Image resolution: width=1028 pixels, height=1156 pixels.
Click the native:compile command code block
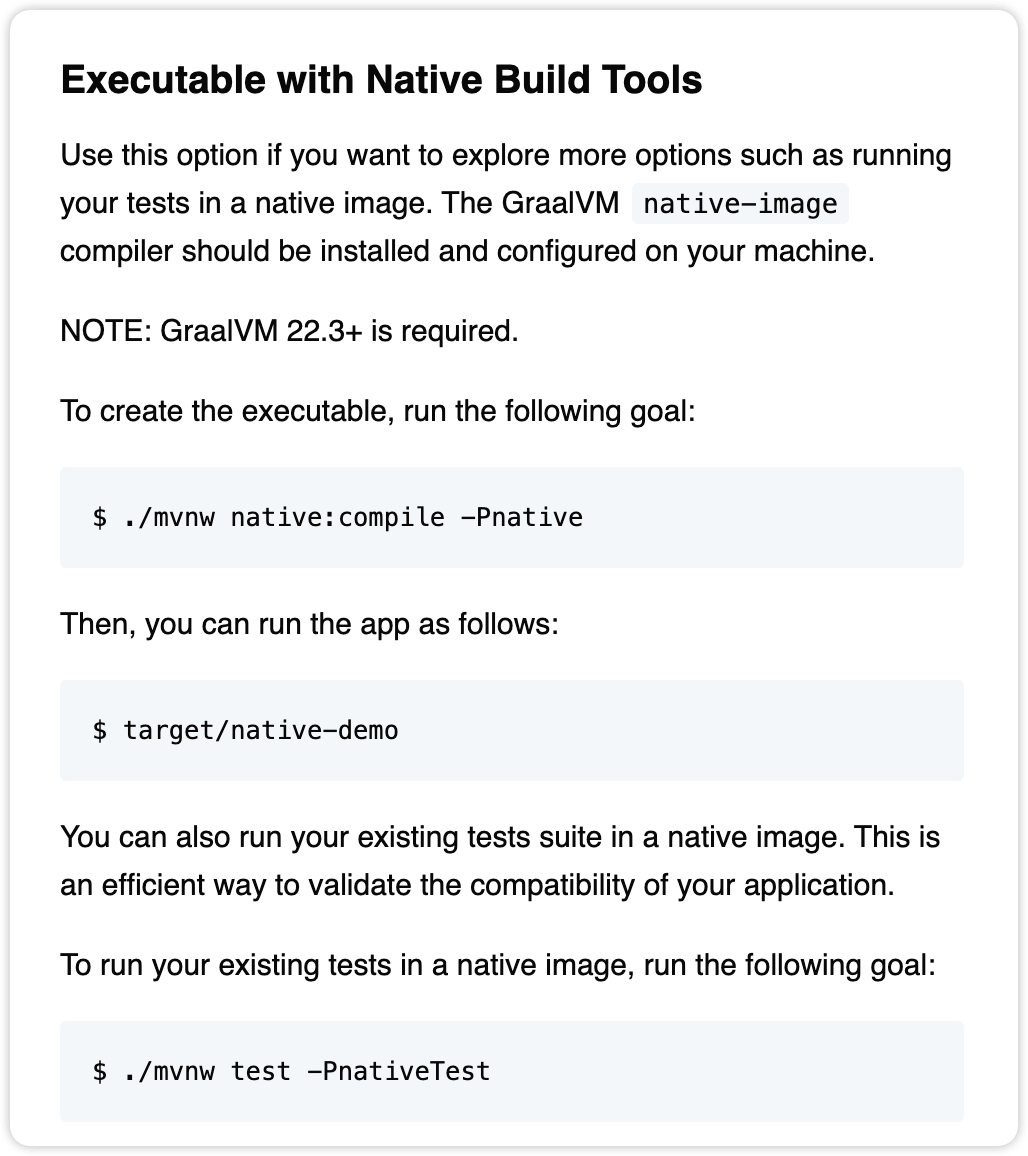[x=512, y=518]
